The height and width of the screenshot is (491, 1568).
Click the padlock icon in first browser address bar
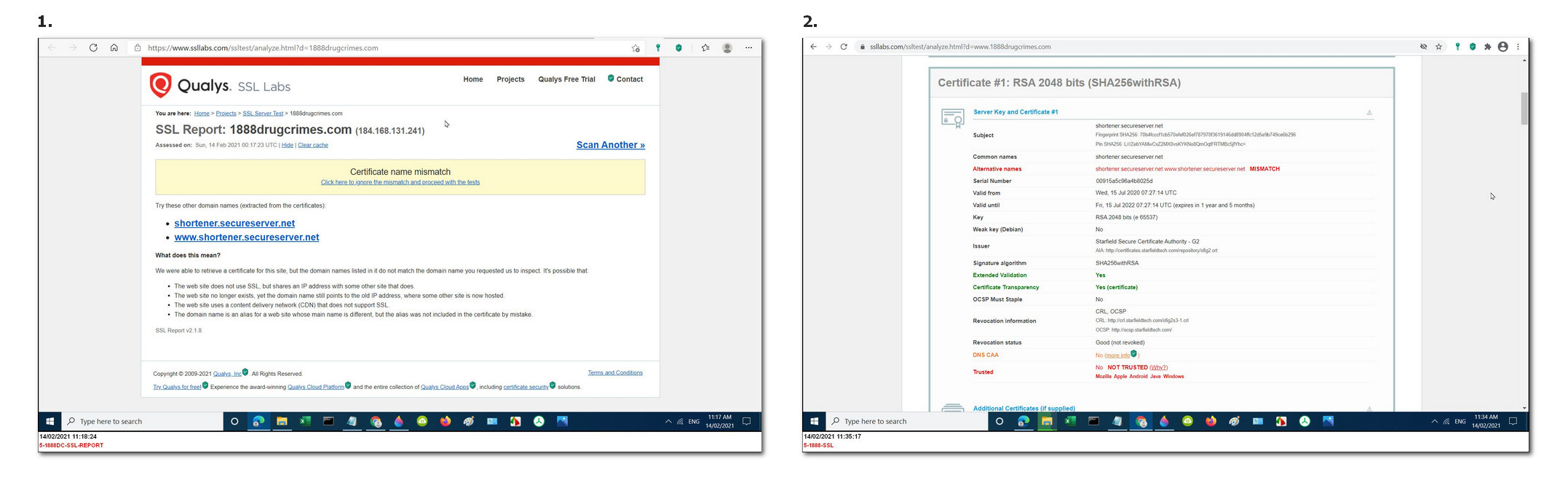[x=138, y=48]
